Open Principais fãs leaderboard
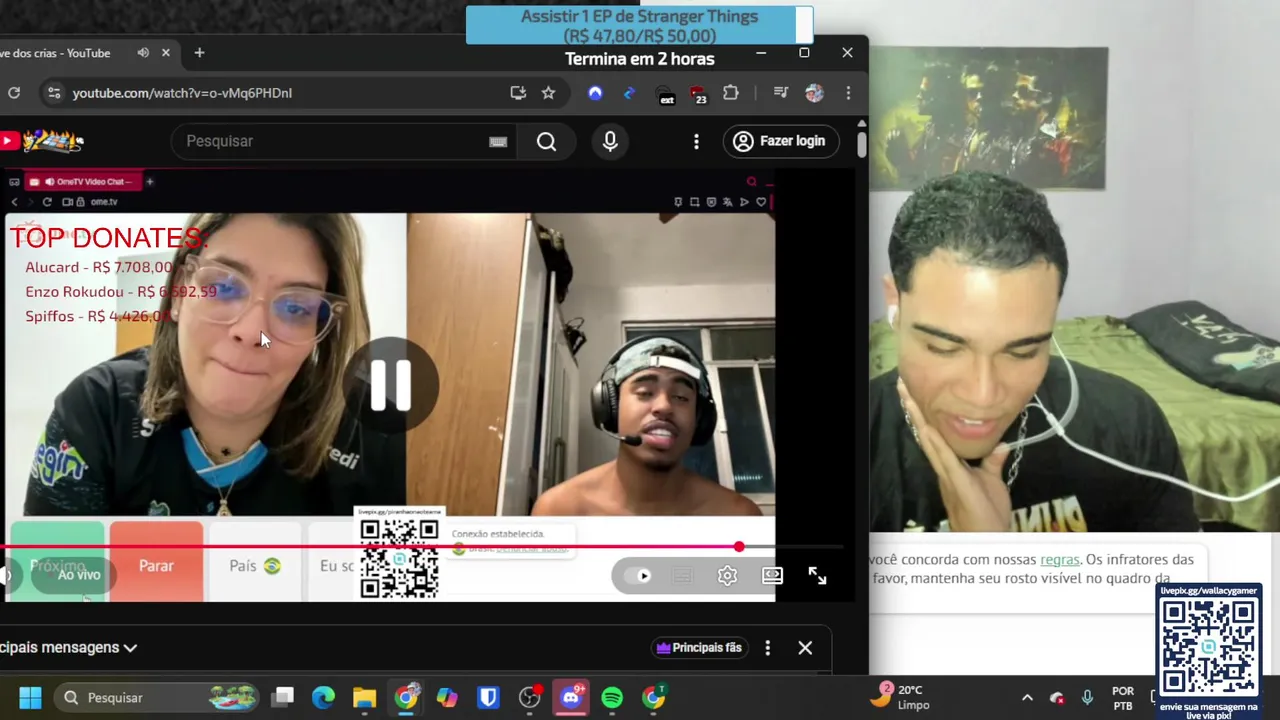Viewport: 1280px width, 720px height. [698, 648]
